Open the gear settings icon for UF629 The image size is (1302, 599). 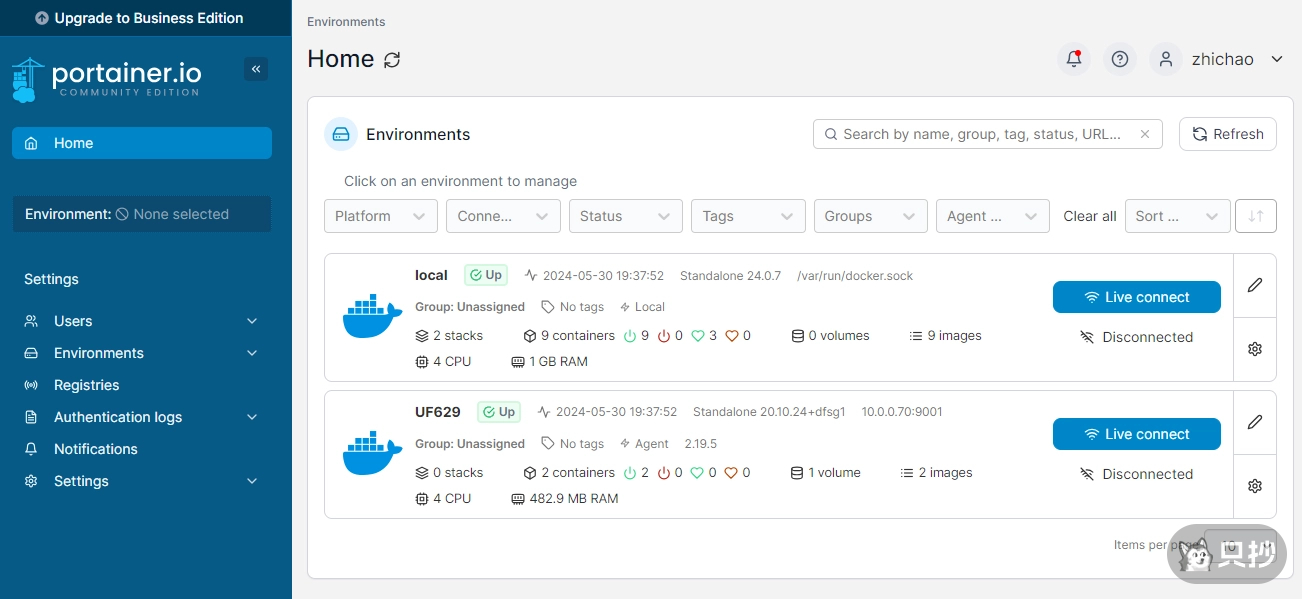1255,486
